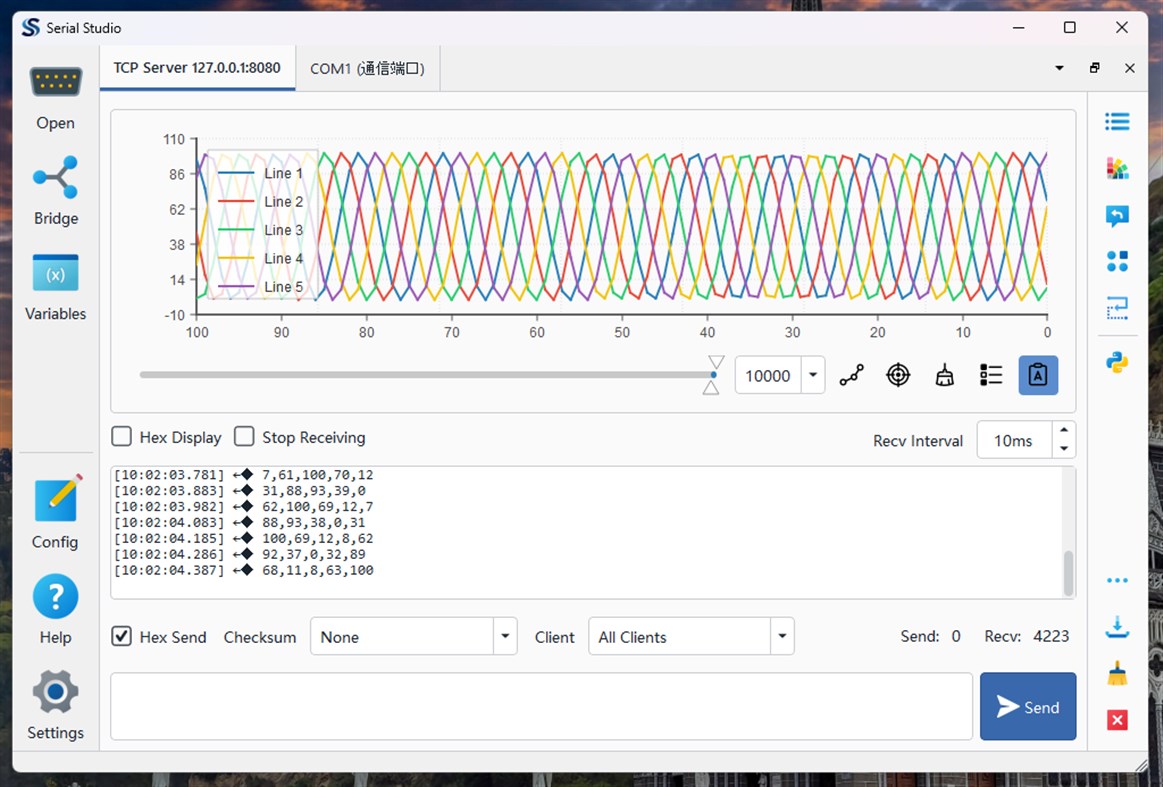This screenshot has width=1163, height=787.
Task: Click log line 100,69,12,8,62
Action: 243,539
